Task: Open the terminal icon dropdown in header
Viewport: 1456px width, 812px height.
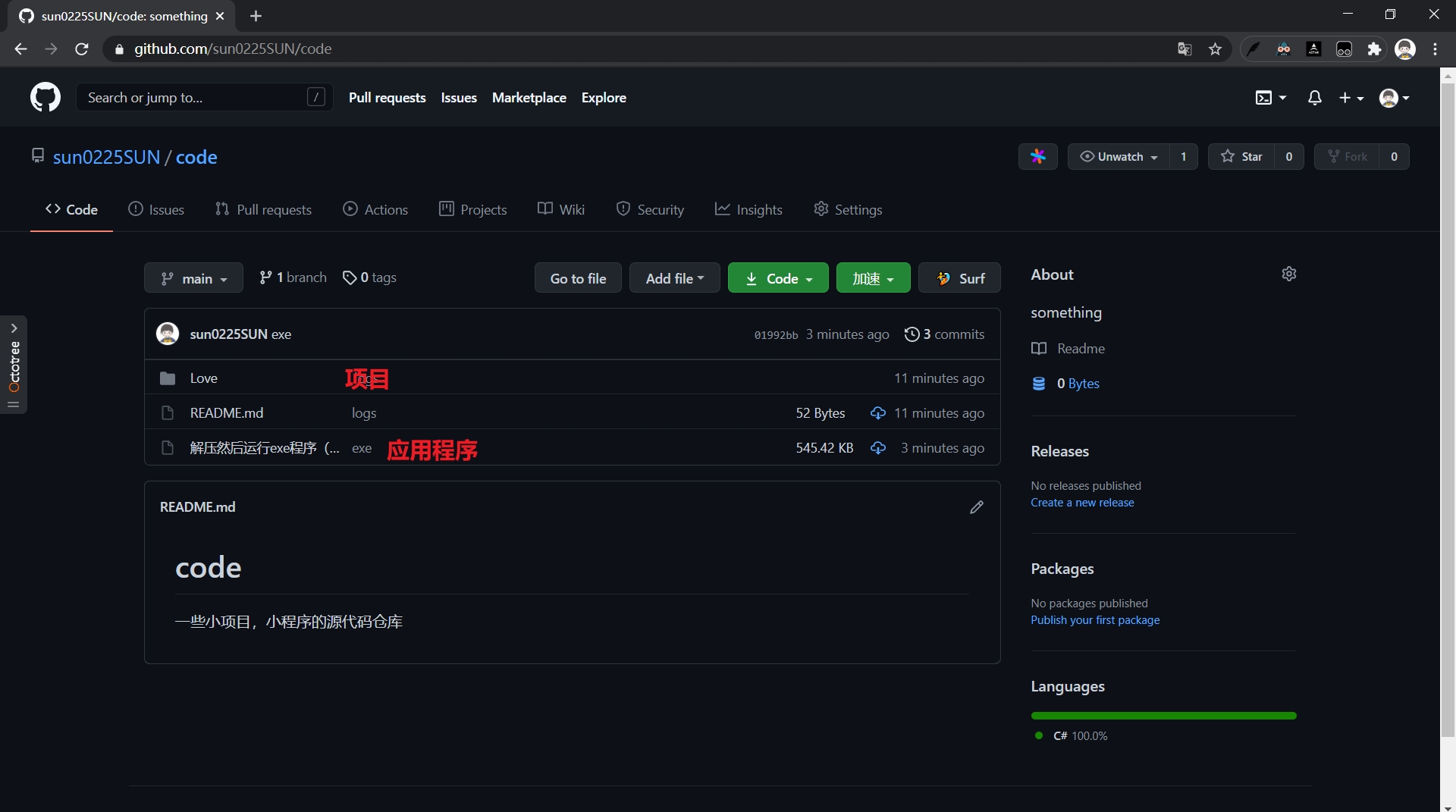Action: [1271, 98]
